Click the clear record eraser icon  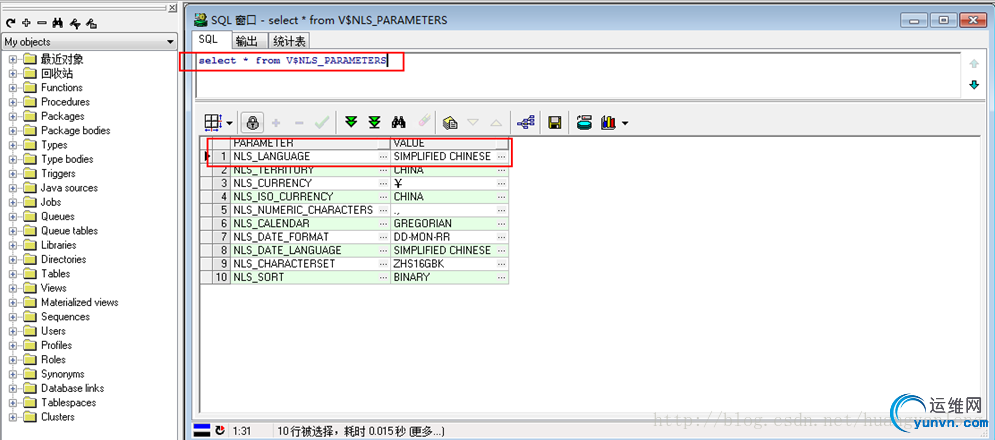424,122
